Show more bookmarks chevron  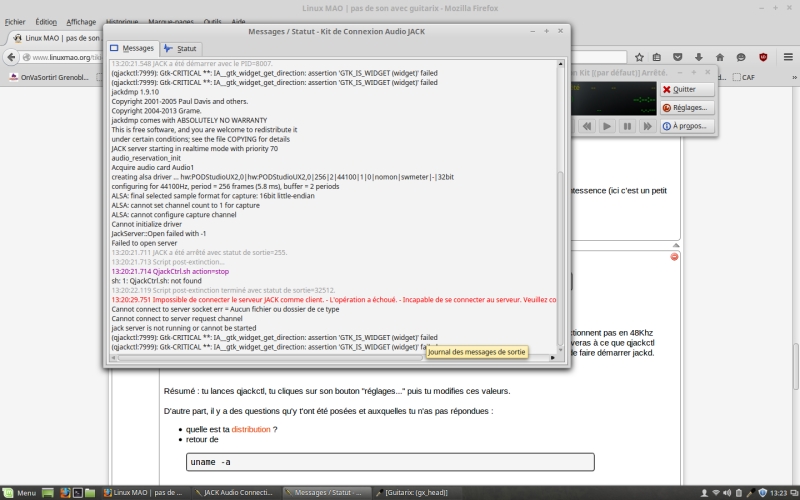(794, 78)
